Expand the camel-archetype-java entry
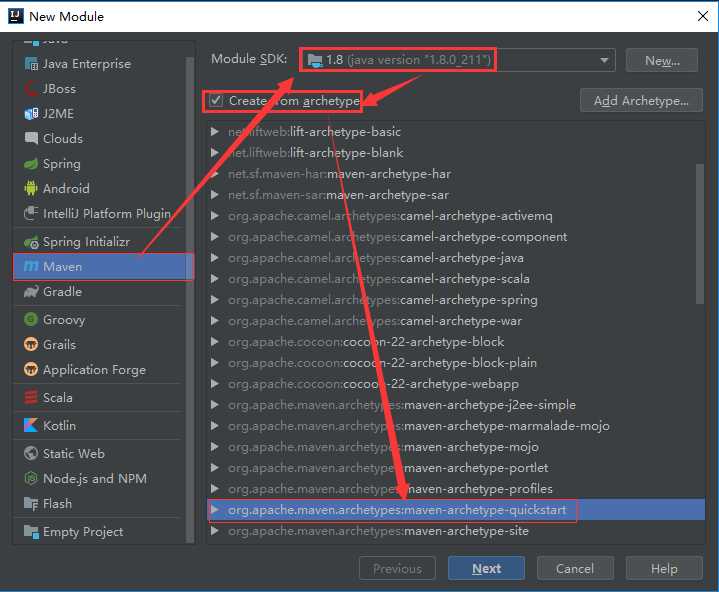 click(214, 258)
